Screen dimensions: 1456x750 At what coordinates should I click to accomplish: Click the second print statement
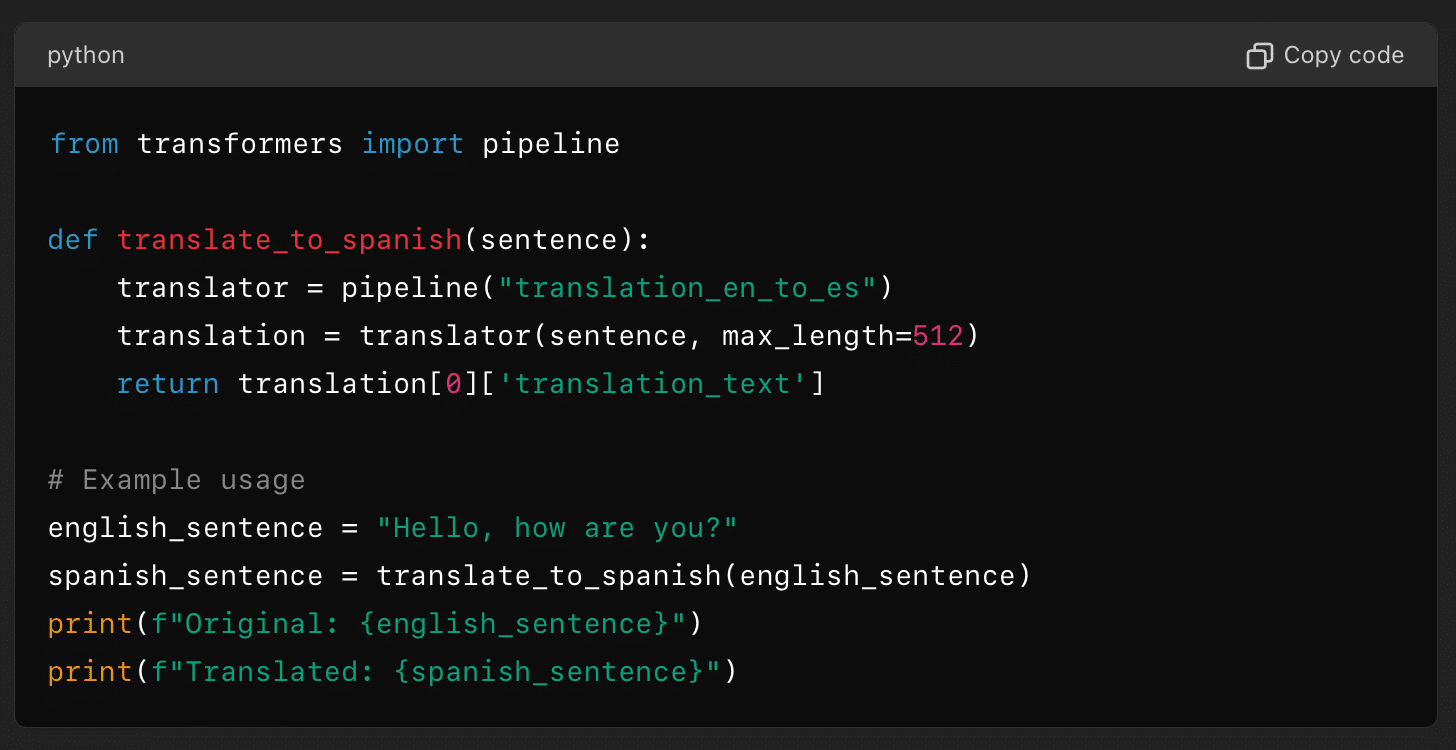coord(90,671)
